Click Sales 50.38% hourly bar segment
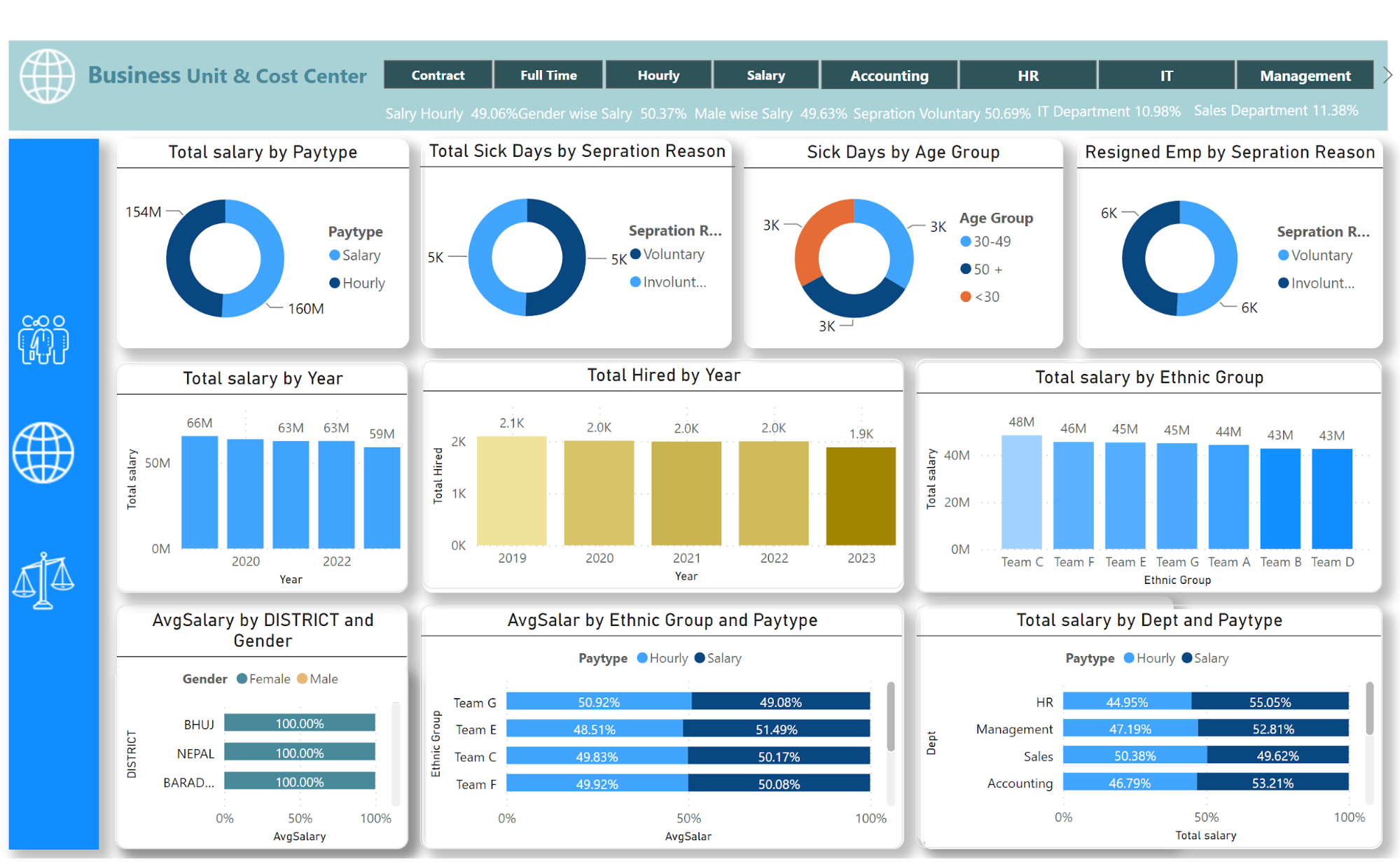Image resolution: width=1400 pixels, height=864 pixels. tap(1135, 755)
